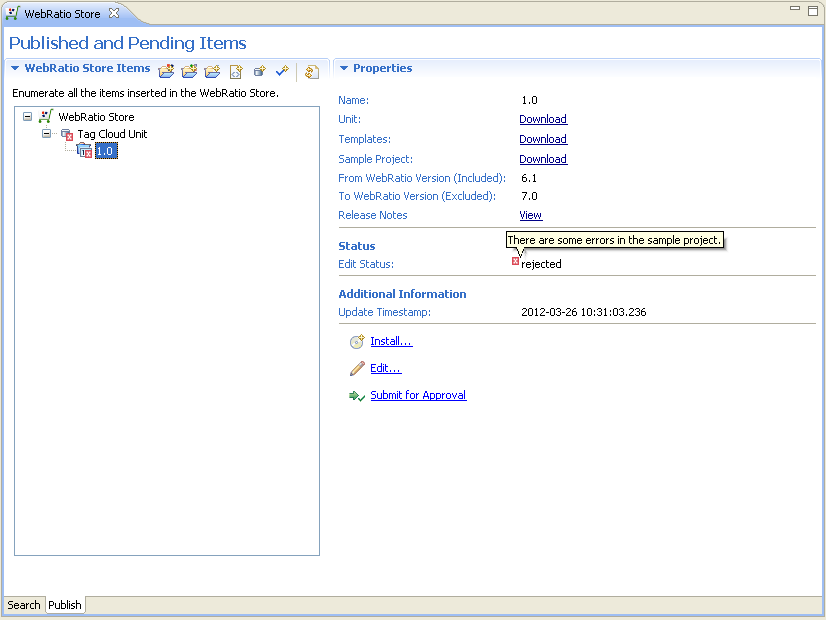Click the update timestamp value 2012-03-26
Viewport: 826px width, 620px height.
click(584, 312)
